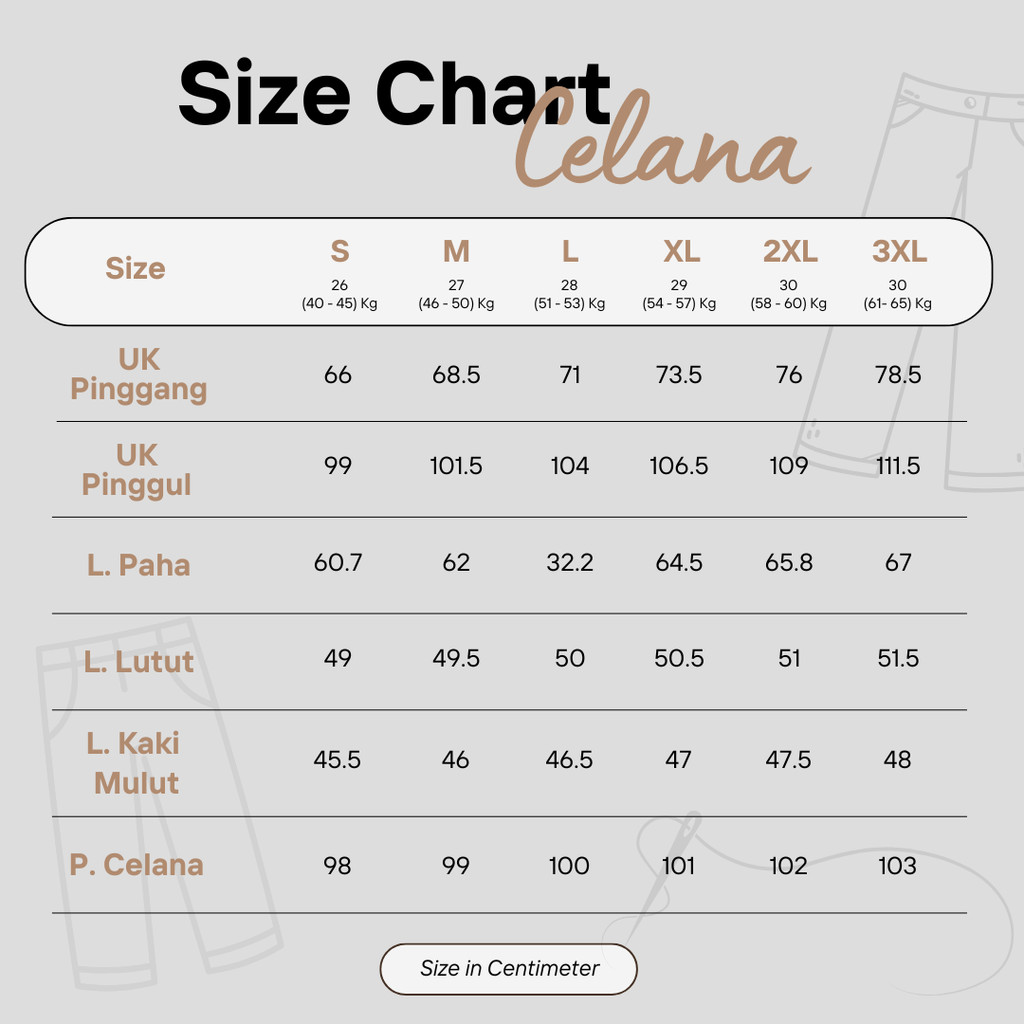
Task: Click the 111.5 hip measurement cell
Action: coord(897,466)
